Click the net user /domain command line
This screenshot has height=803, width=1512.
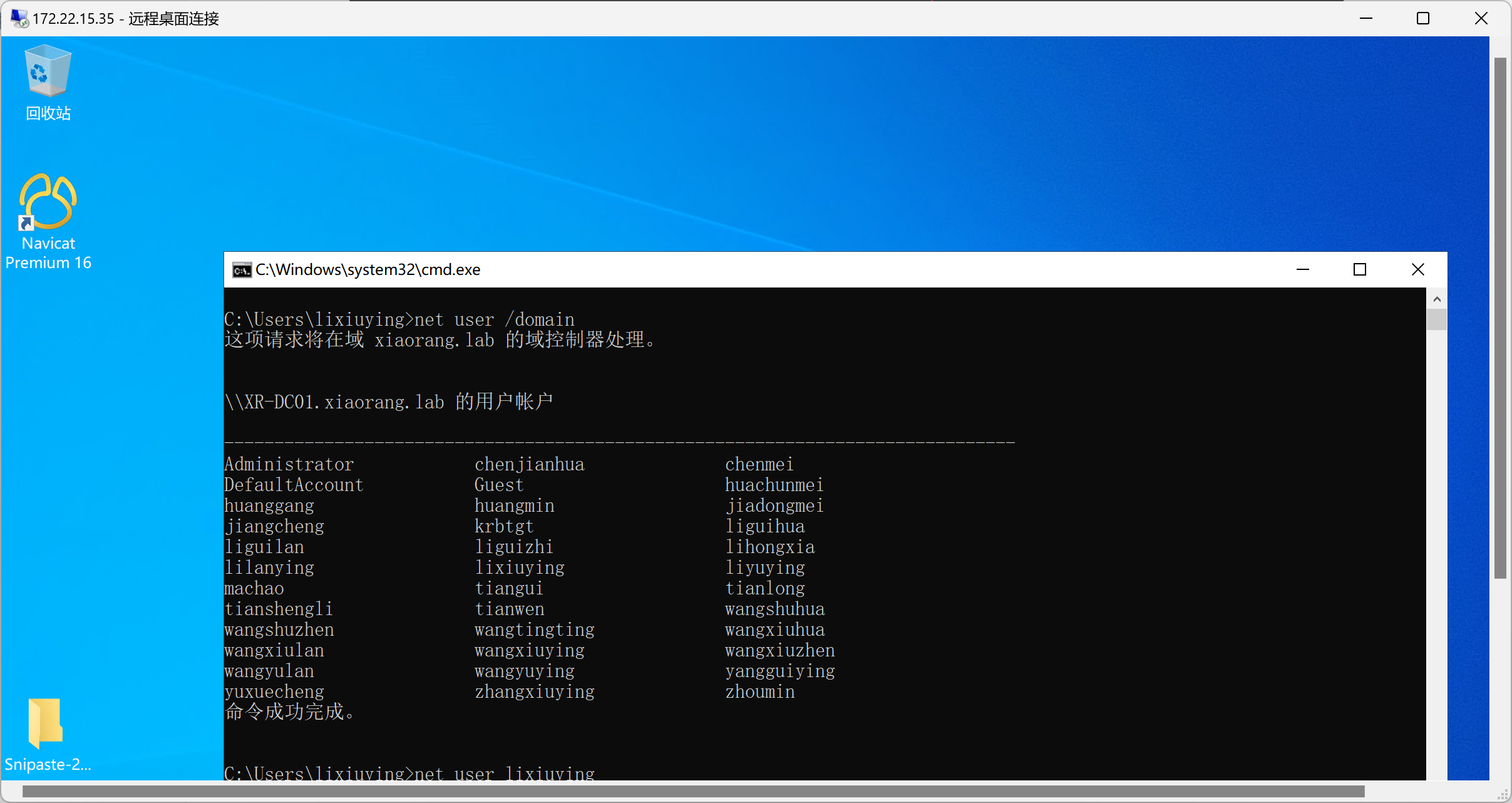point(399,319)
